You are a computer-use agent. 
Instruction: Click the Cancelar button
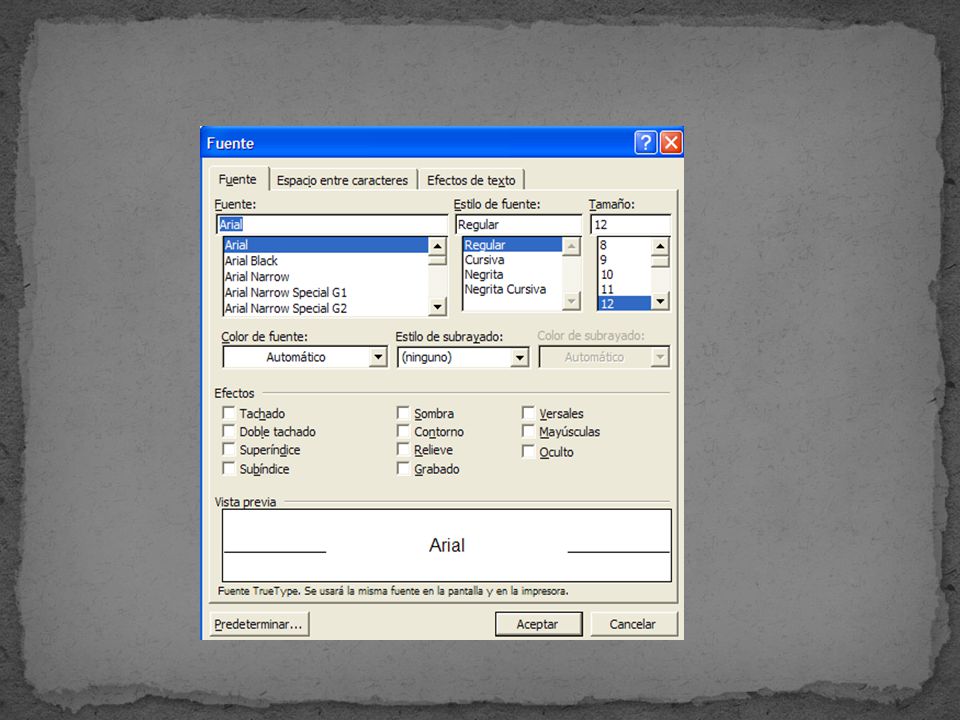tap(634, 624)
